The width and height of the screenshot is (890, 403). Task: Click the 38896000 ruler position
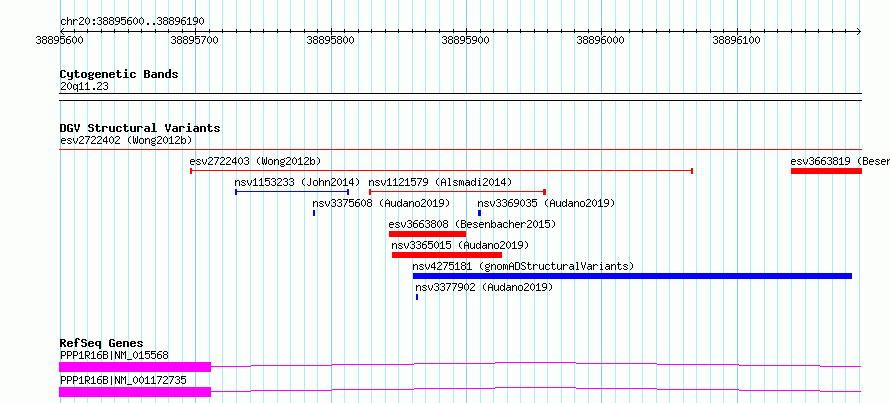click(x=602, y=40)
